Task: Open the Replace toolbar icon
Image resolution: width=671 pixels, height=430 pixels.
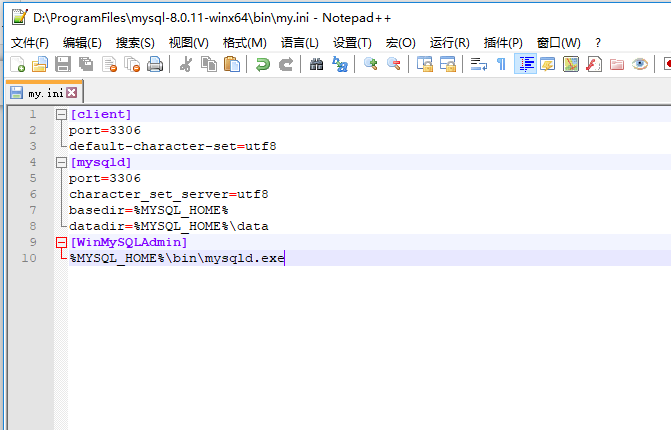Action: (340, 65)
